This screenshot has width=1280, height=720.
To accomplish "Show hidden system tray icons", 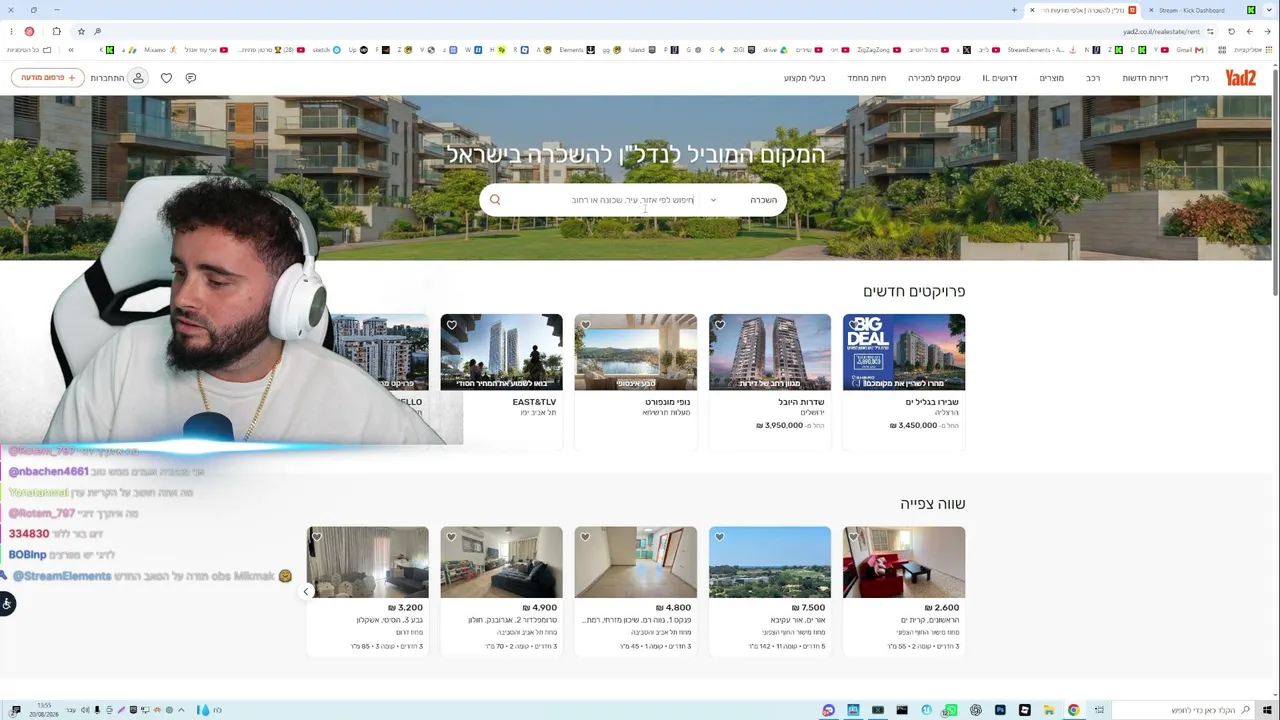I will [x=181, y=710].
